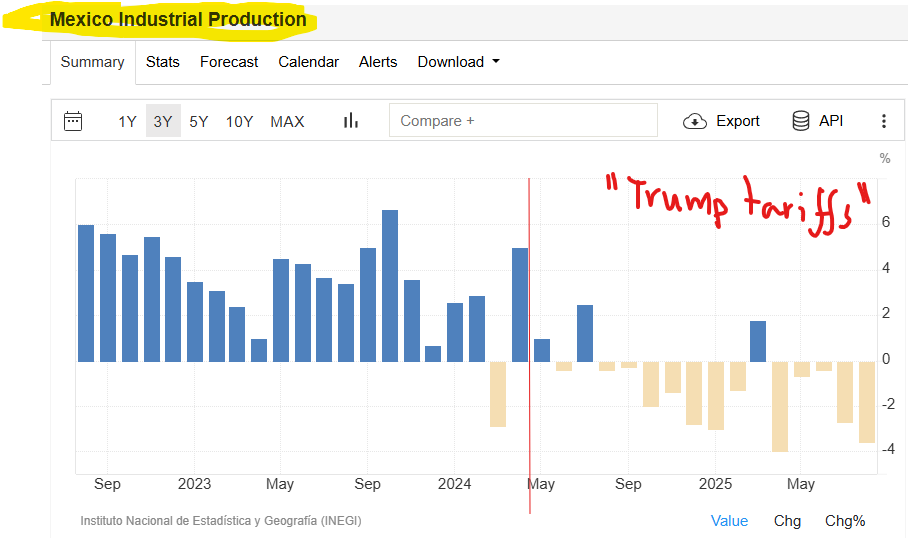
Task: Open the three-dot more options menu
Action: click(x=883, y=121)
